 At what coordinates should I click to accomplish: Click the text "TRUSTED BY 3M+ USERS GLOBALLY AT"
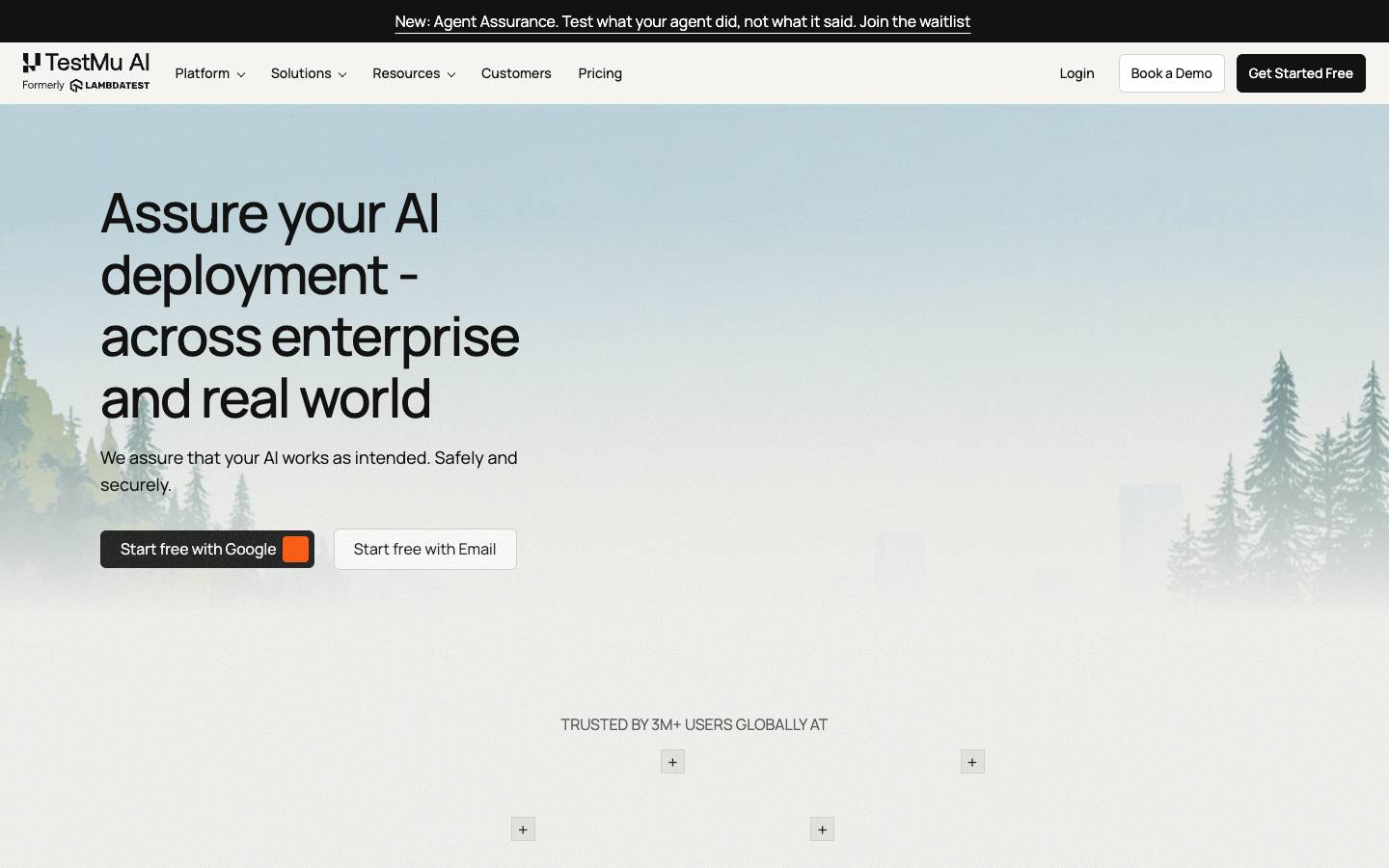point(694,724)
